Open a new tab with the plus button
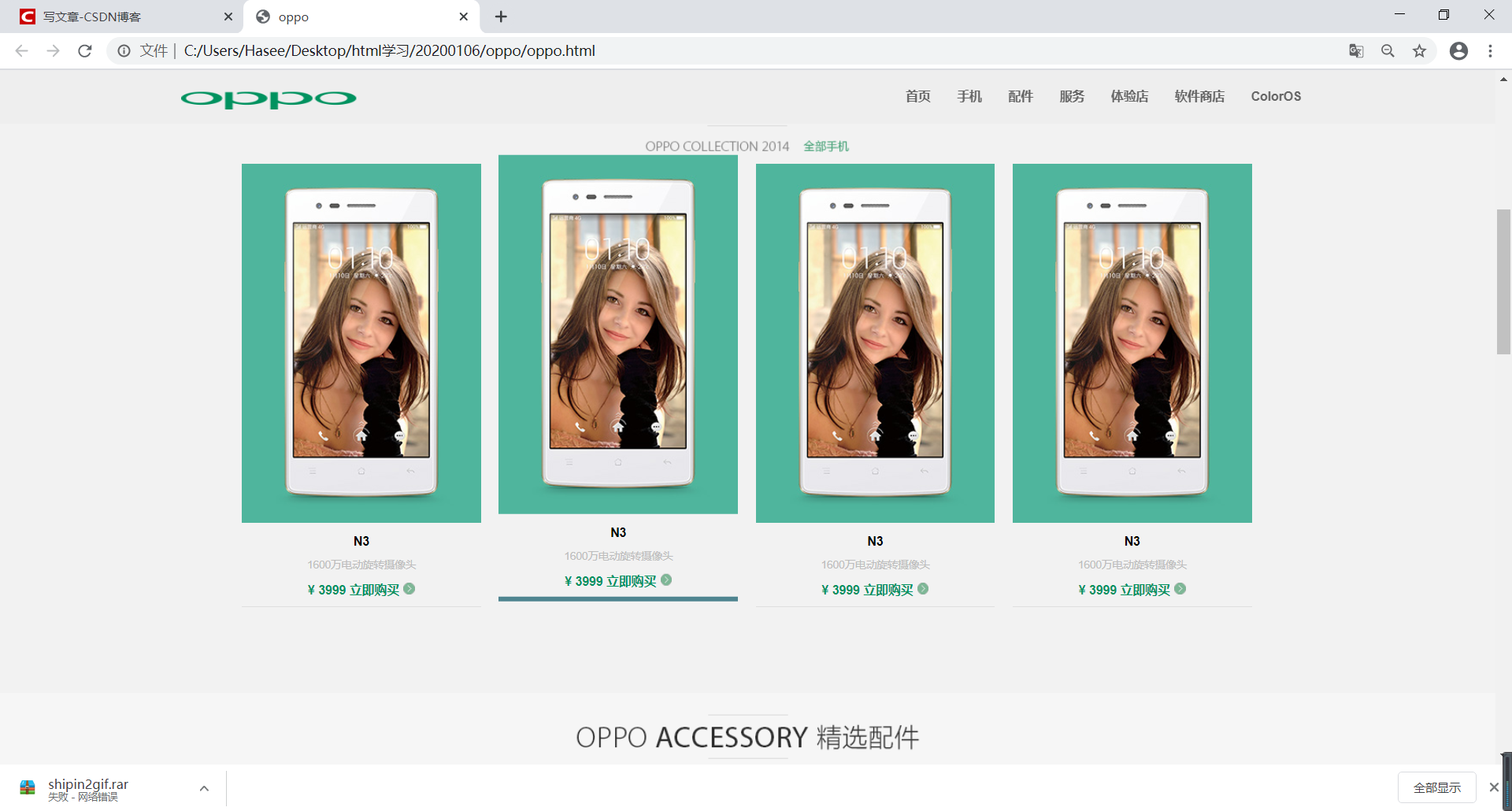 pyautogui.click(x=501, y=17)
